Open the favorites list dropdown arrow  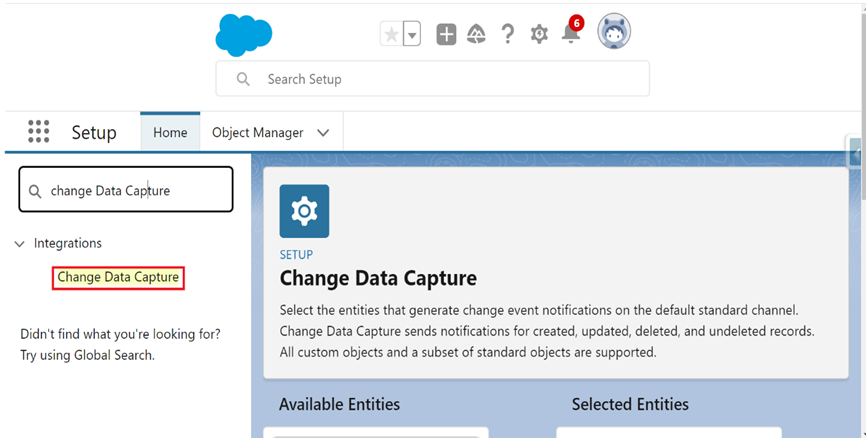click(x=412, y=35)
